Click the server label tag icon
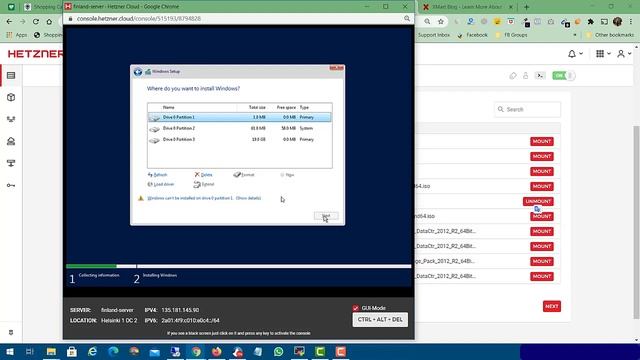Screen dimensions: 640x360 coord(513,76)
